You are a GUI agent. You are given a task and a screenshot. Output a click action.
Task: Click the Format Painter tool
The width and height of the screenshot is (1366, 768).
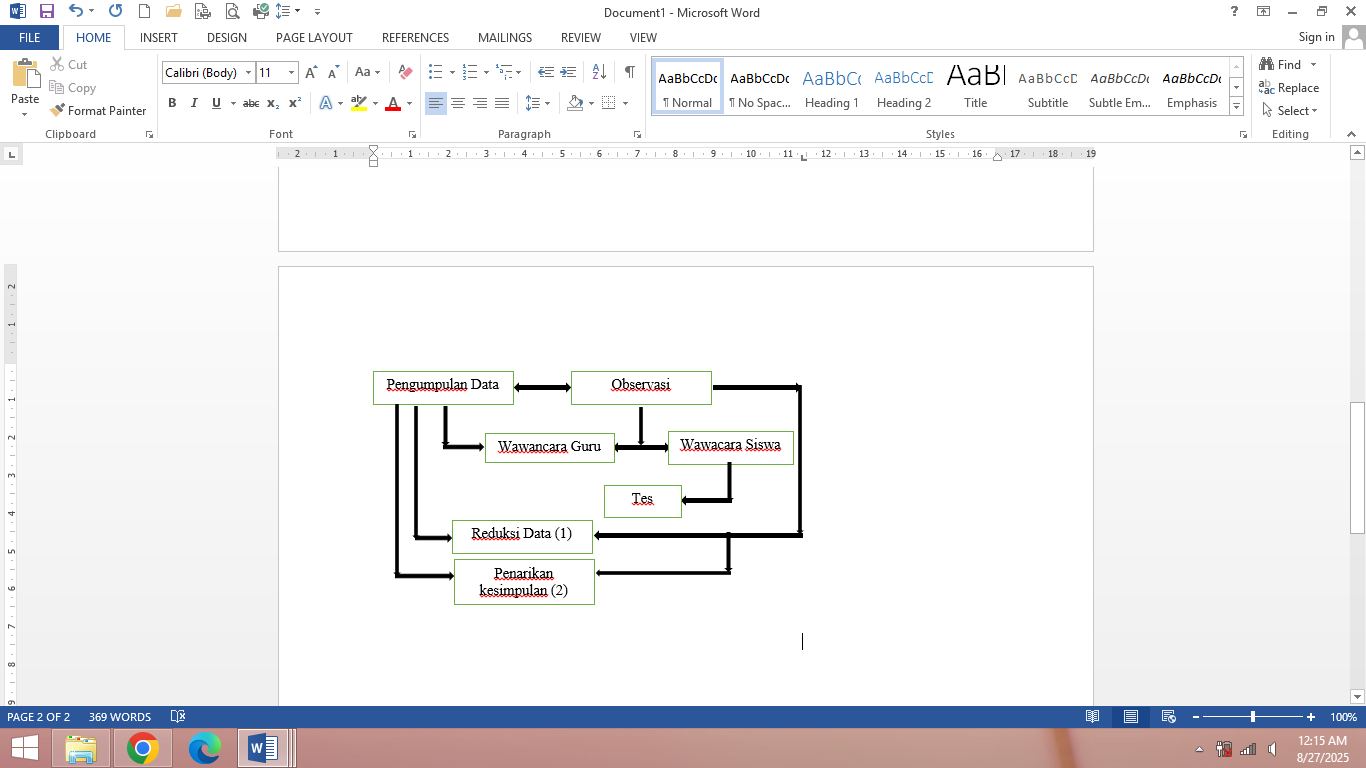tap(98, 111)
